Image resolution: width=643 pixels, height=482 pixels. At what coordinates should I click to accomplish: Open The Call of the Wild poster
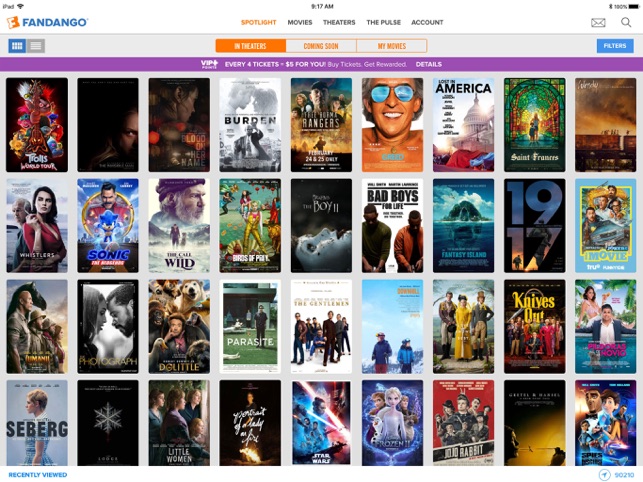point(179,226)
